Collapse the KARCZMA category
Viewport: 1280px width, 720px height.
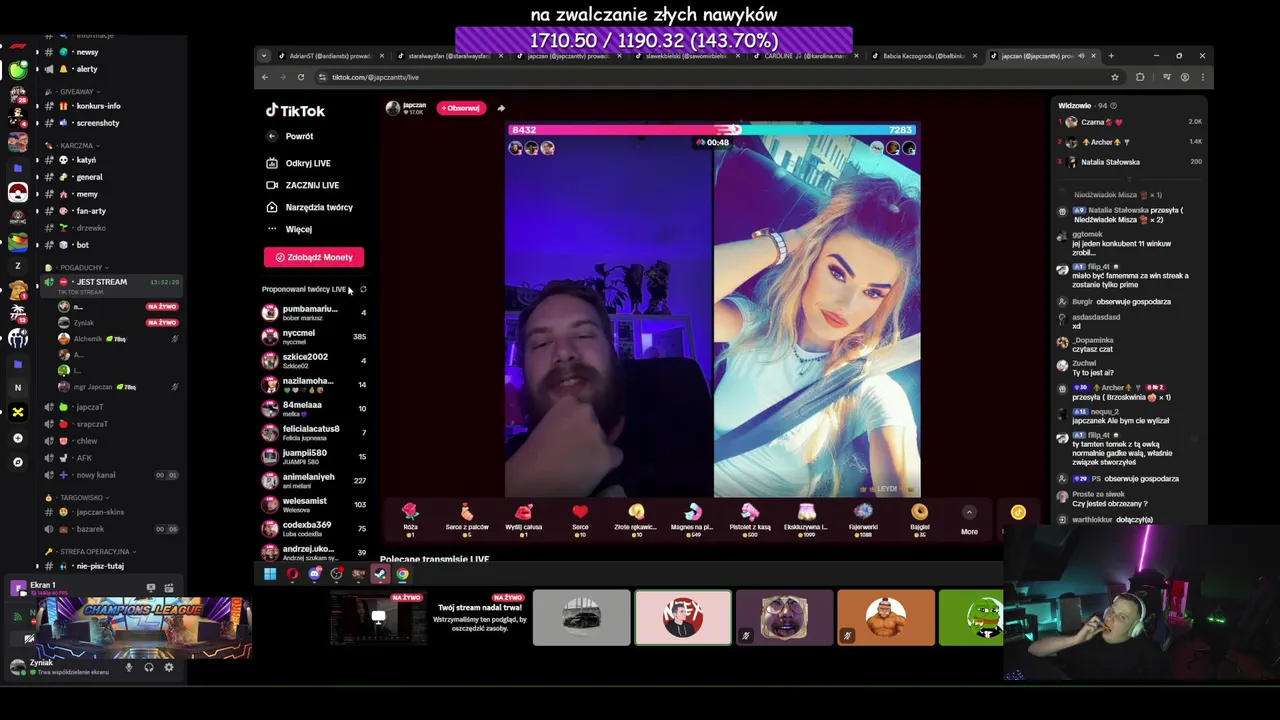point(77,146)
